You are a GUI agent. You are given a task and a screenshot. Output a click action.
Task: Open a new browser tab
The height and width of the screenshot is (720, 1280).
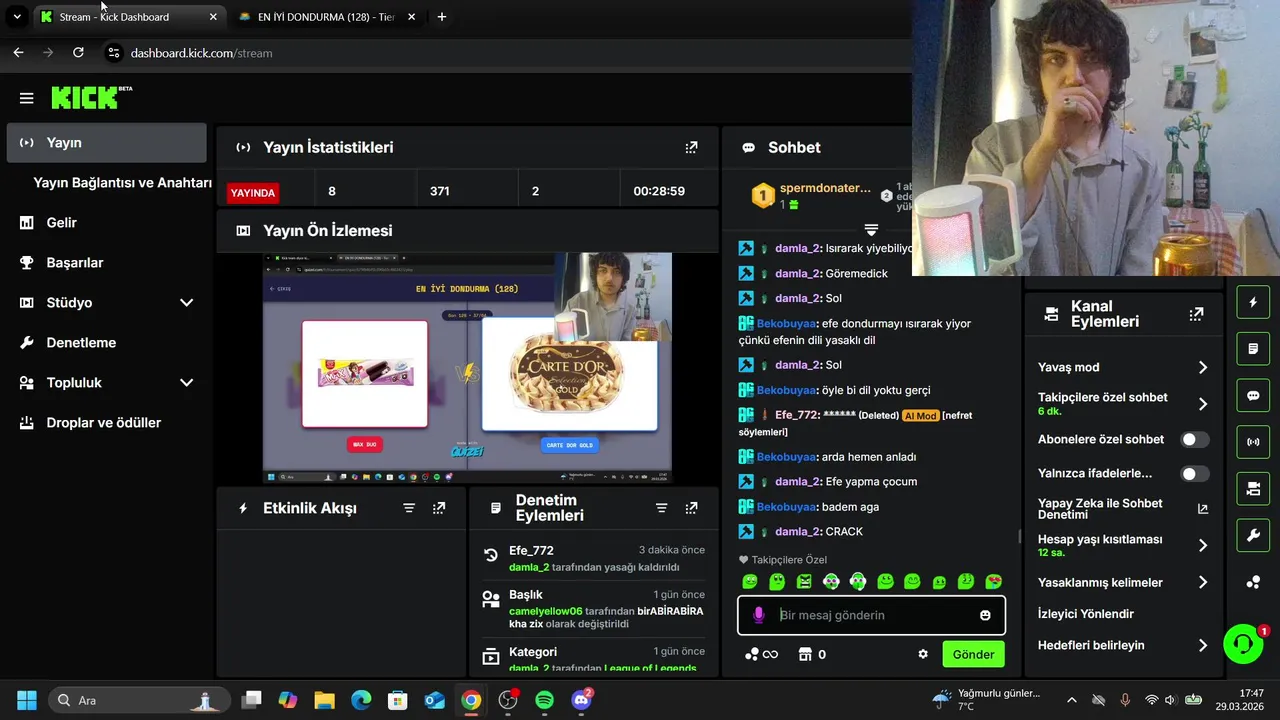pyautogui.click(x=442, y=17)
